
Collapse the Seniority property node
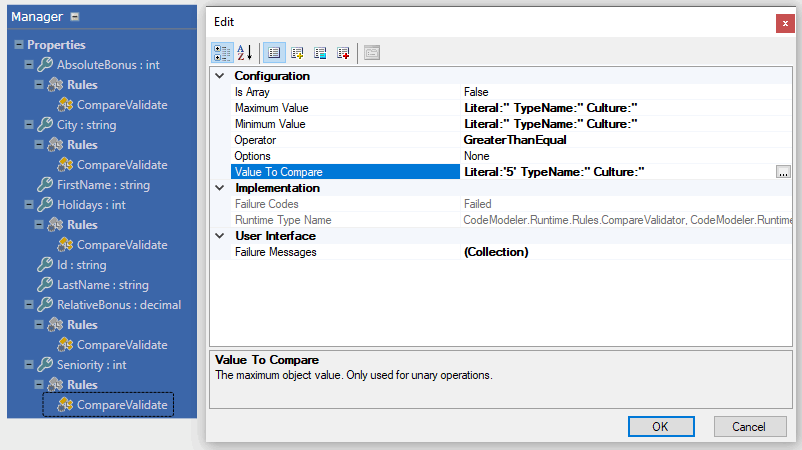tap(29, 364)
